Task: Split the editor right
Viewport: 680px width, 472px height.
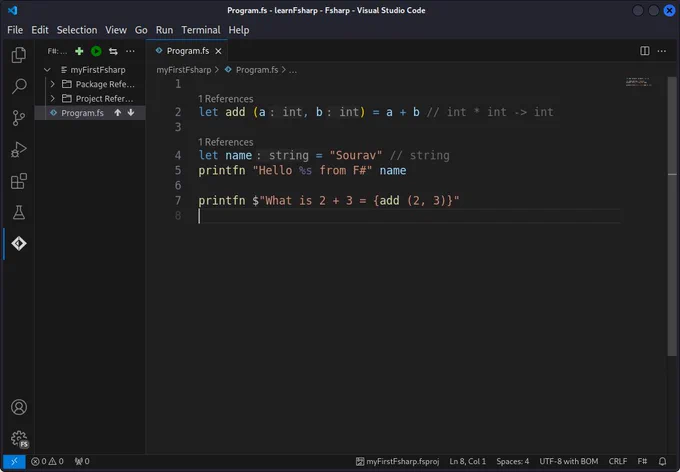Action: (x=645, y=51)
